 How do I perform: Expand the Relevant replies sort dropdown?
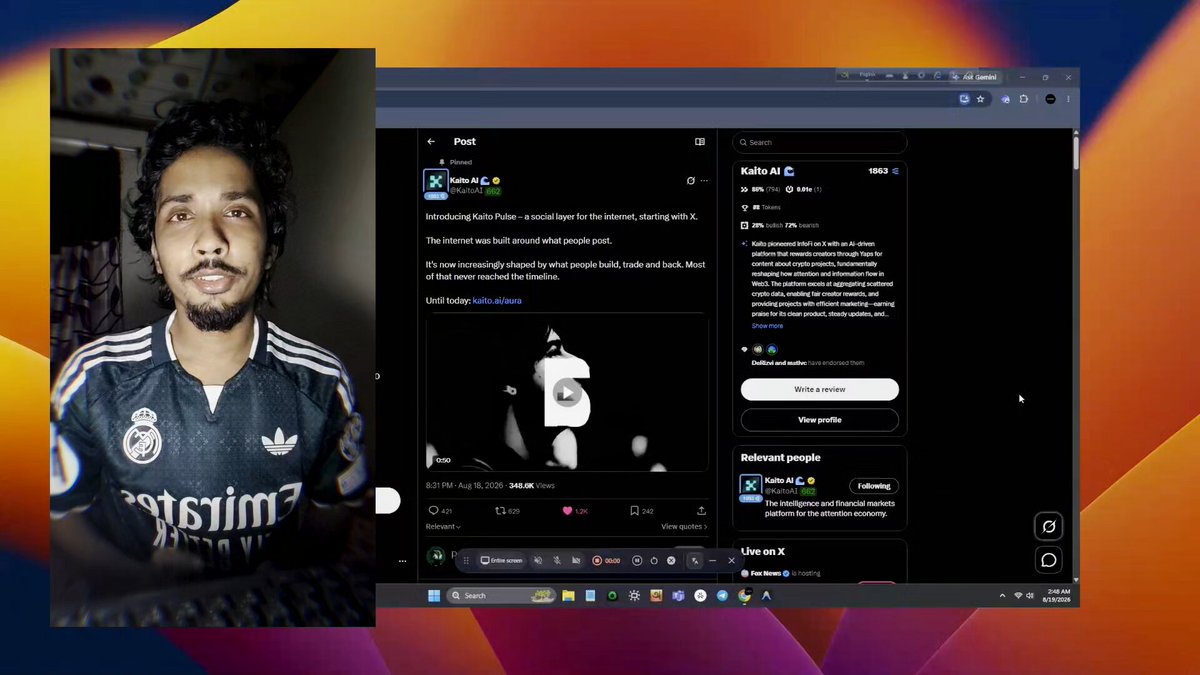443,526
